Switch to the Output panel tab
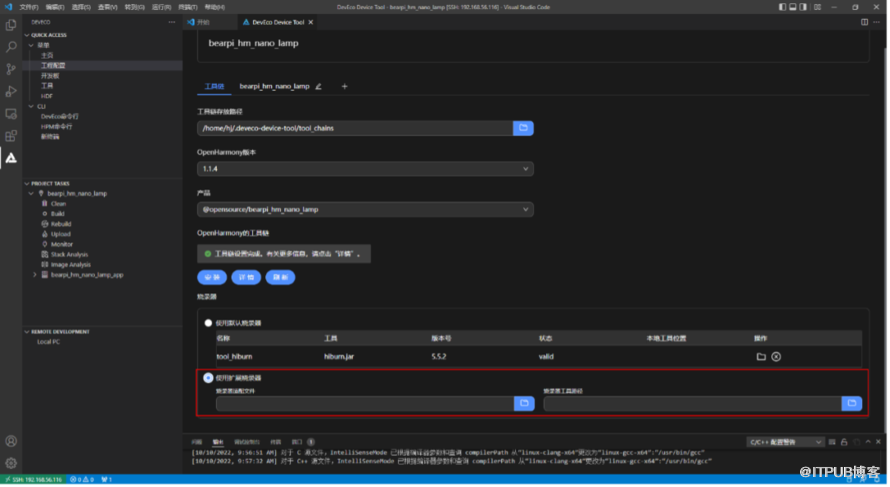The width and height of the screenshot is (890, 487). tap(218, 443)
